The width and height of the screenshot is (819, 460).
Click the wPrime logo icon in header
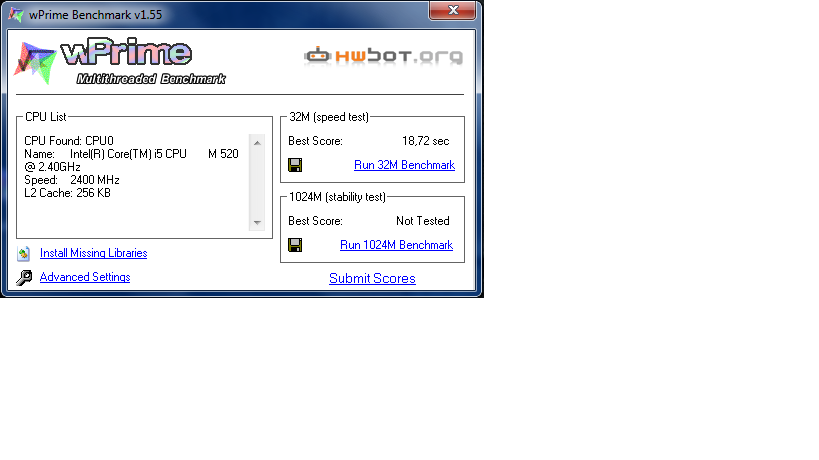click(x=35, y=62)
